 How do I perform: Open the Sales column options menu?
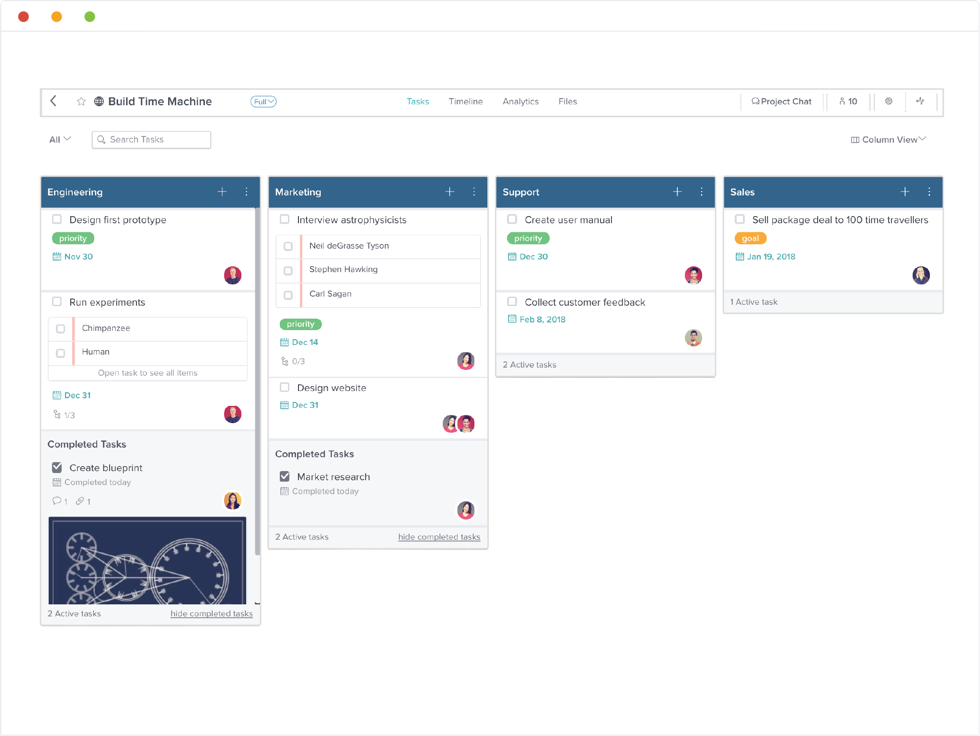pos(928,192)
